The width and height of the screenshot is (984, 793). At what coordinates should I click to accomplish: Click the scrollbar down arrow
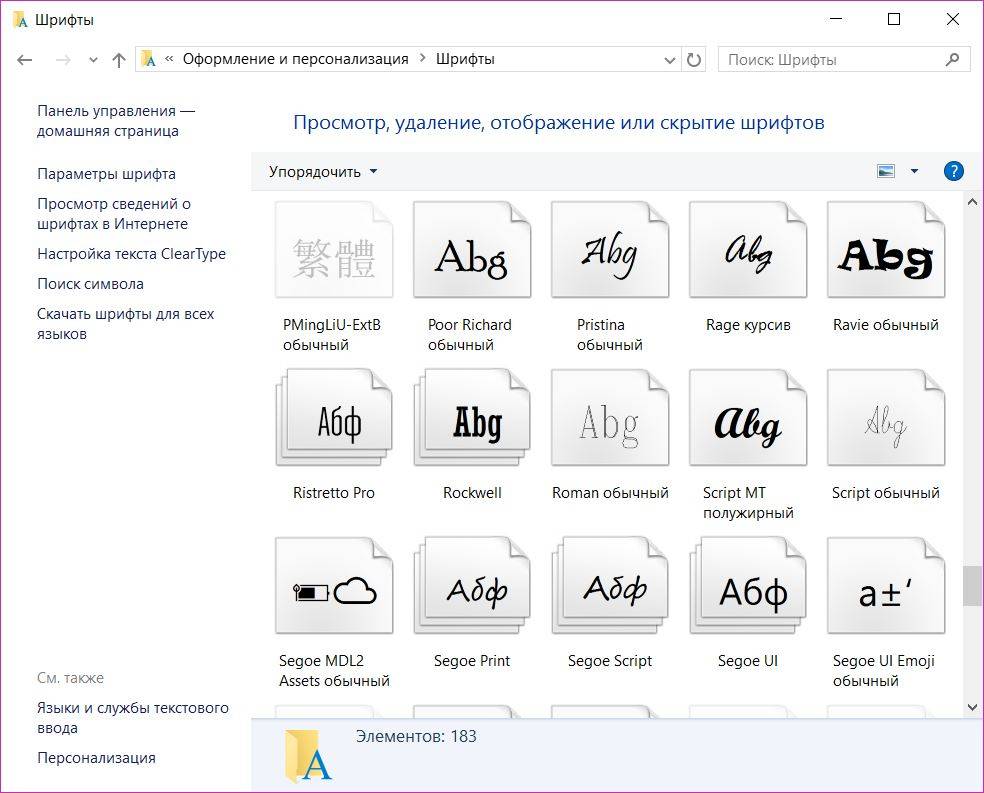[x=973, y=707]
